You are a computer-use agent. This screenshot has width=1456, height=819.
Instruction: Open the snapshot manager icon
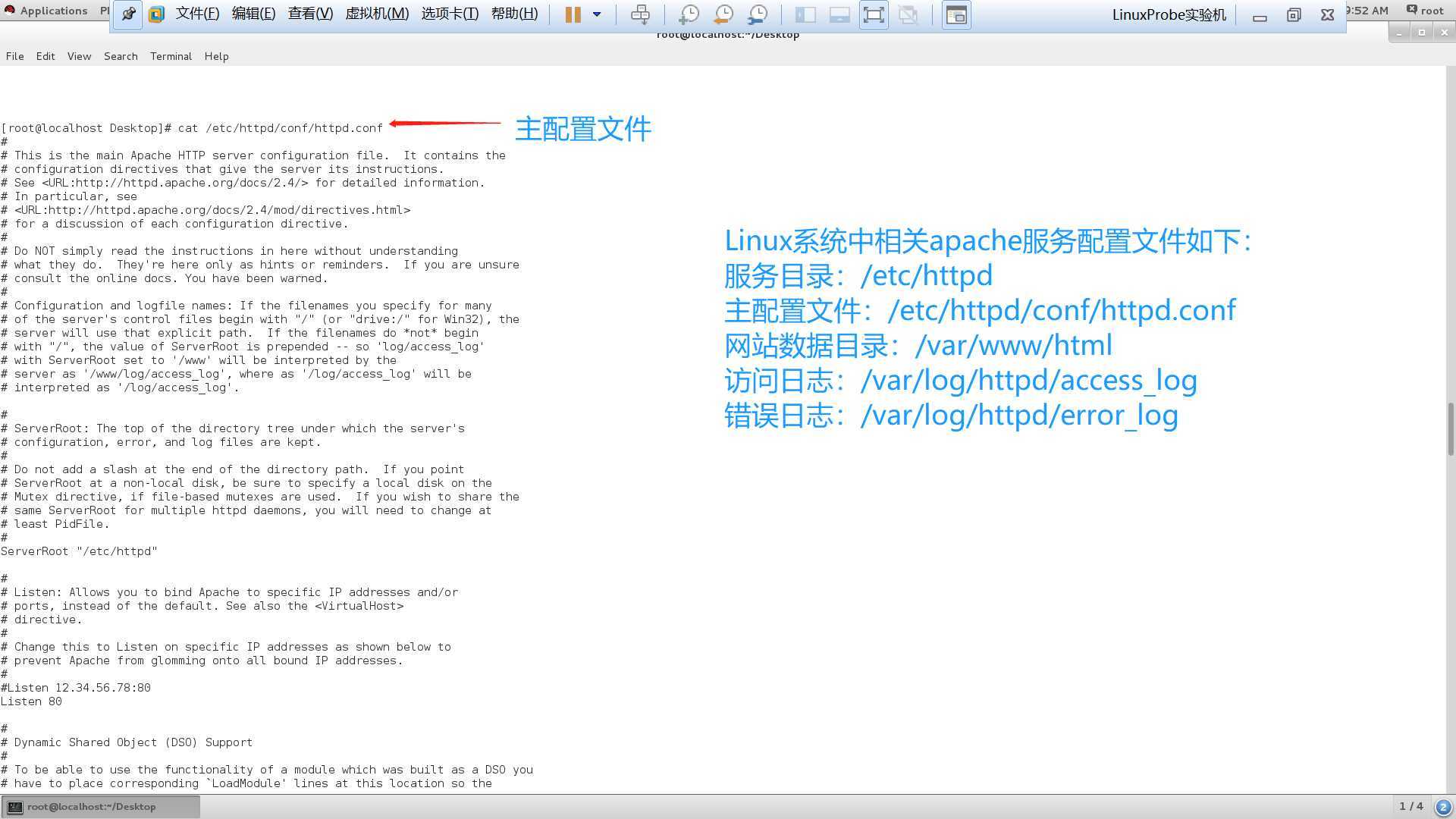(758, 14)
